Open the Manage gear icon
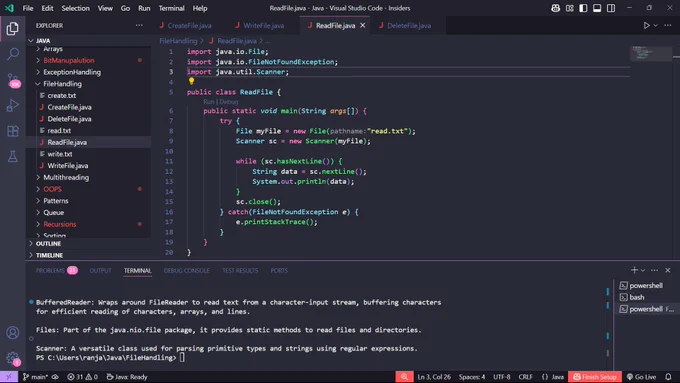Image resolution: width=680 pixels, height=383 pixels. tap(13, 358)
